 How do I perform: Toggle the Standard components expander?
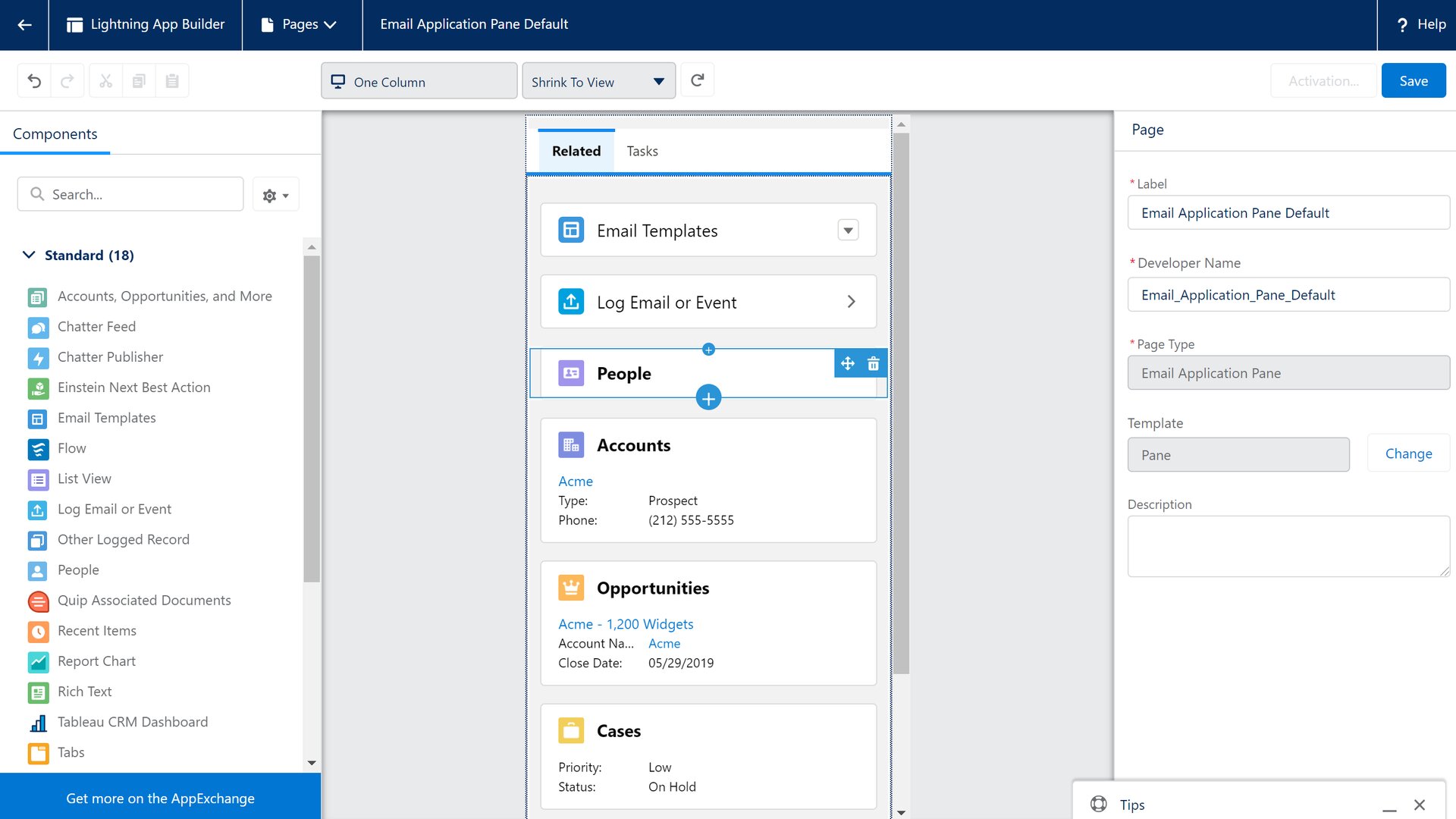pyautogui.click(x=27, y=254)
